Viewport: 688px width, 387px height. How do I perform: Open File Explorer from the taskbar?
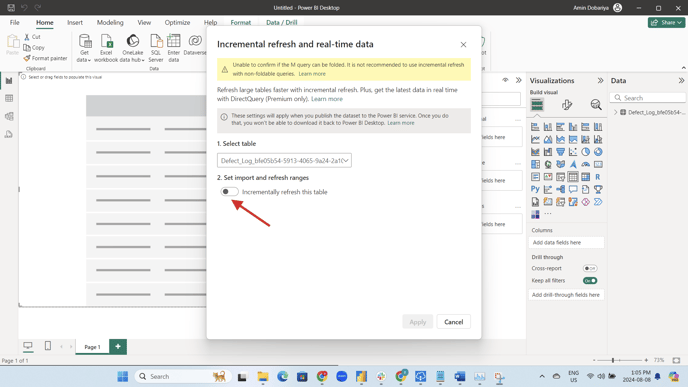[263, 376]
